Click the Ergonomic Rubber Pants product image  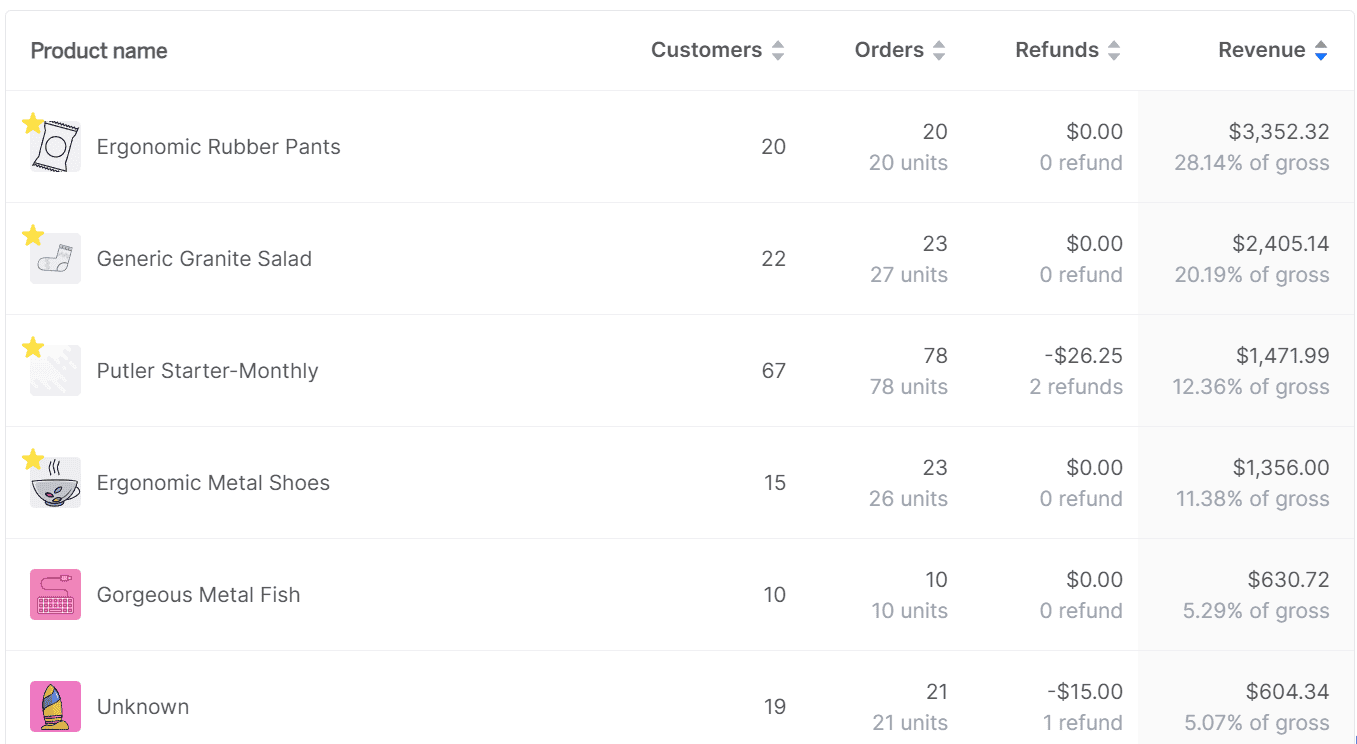pos(54,146)
